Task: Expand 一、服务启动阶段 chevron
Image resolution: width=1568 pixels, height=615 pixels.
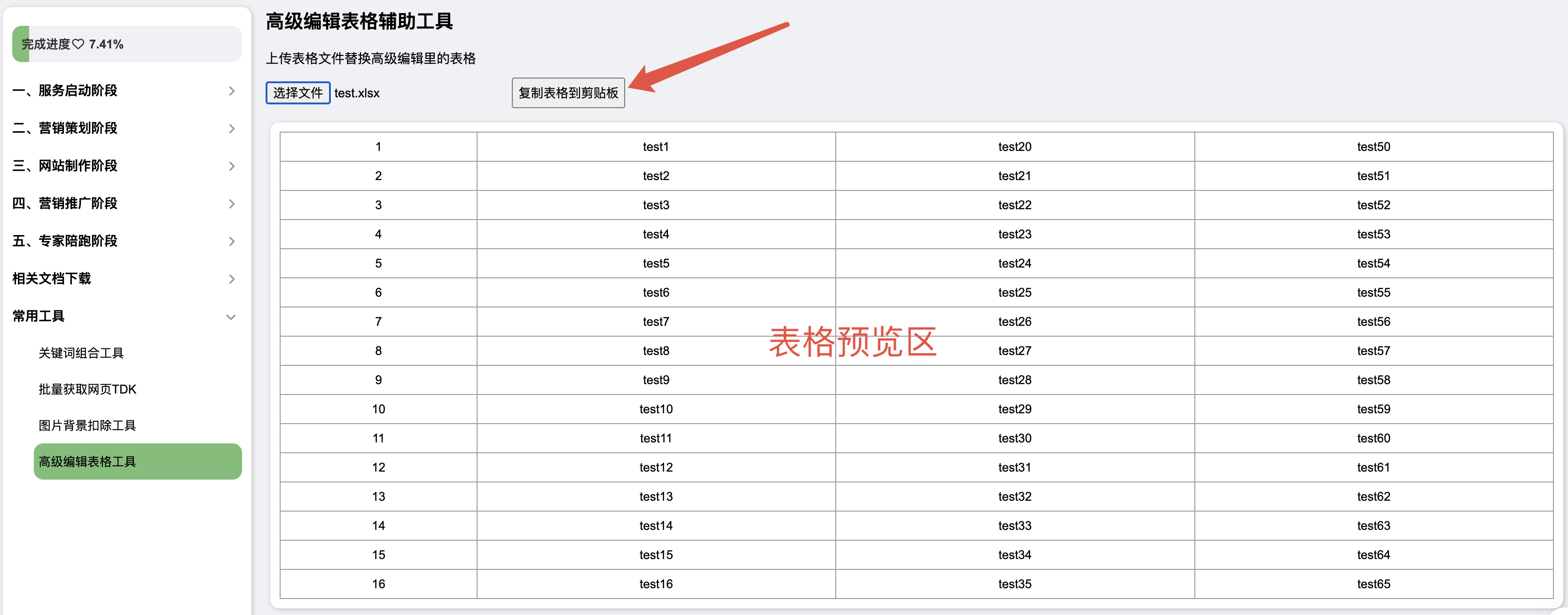Action: pos(231,91)
